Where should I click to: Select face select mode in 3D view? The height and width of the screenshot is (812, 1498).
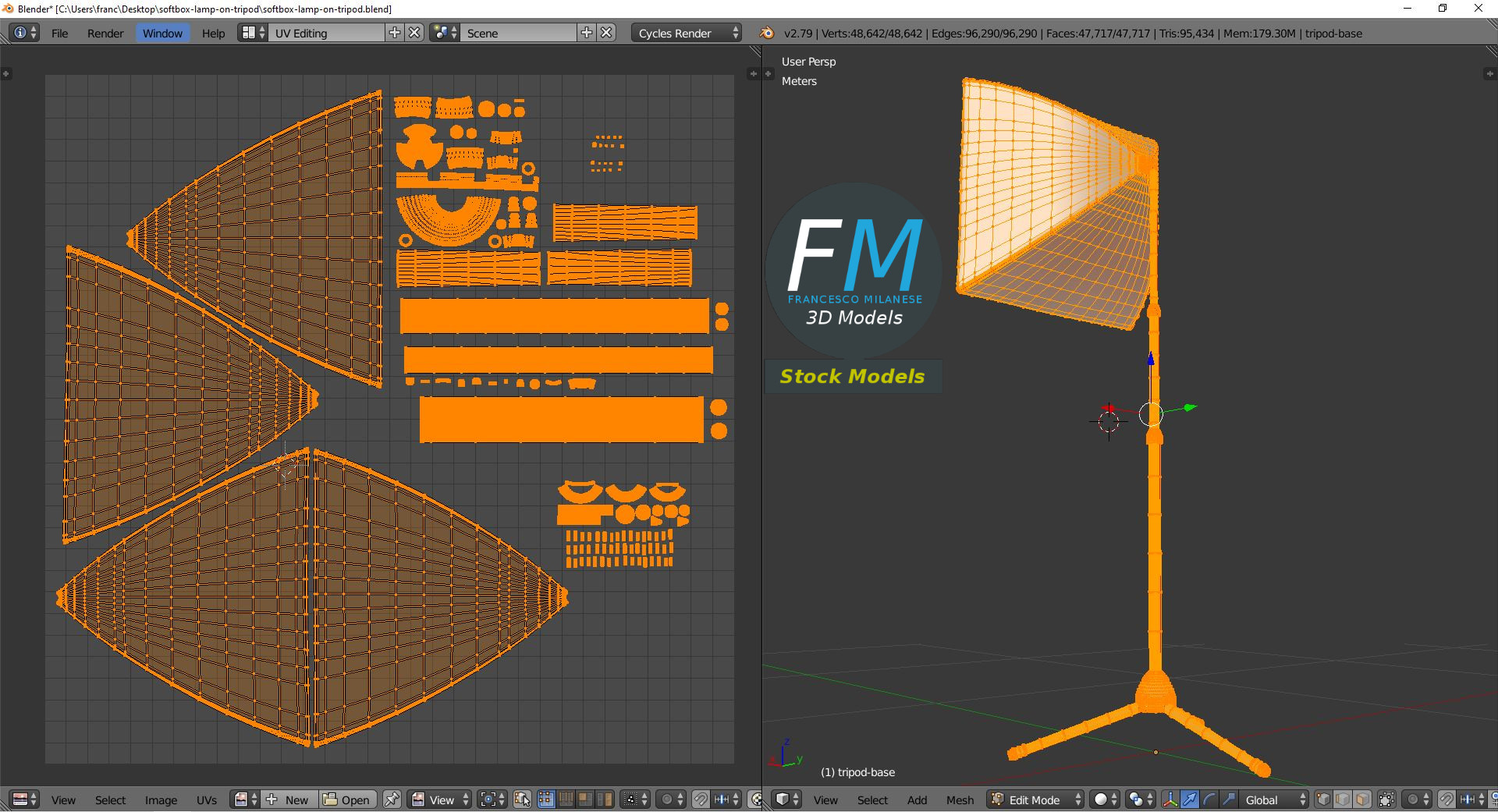coord(1362,800)
